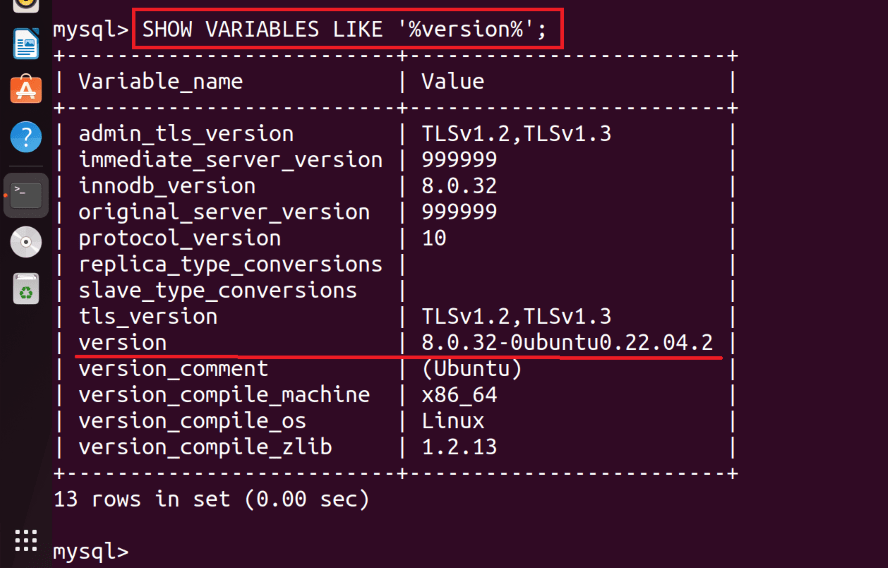Click the version_compile_machine value x86_64
This screenshot has height=568, width=888.
(459, 395)
